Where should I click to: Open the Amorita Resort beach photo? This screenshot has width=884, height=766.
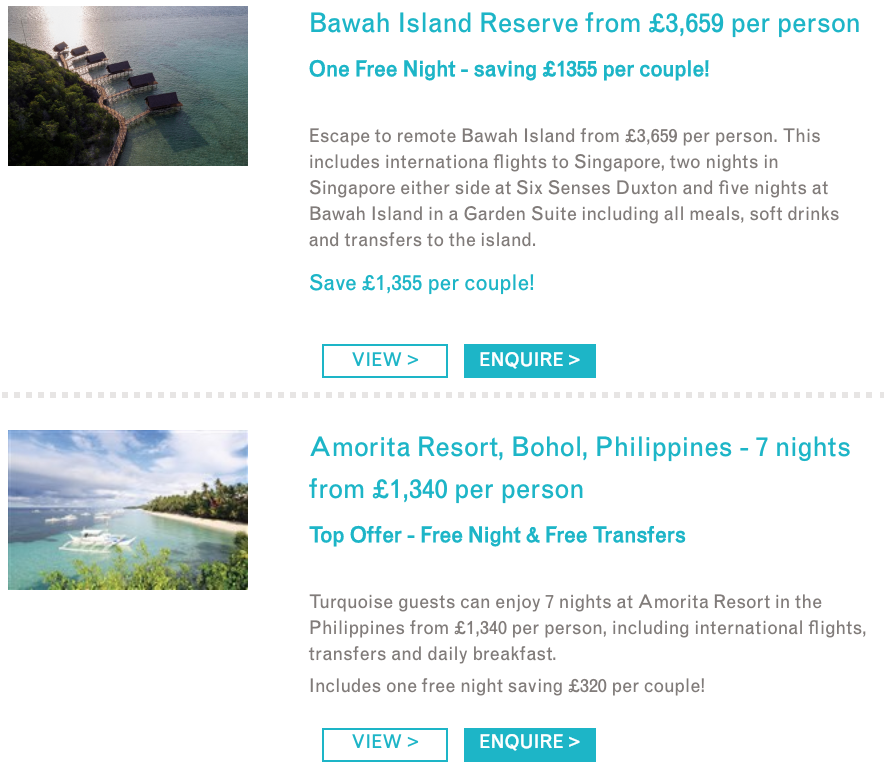(128, 510)
